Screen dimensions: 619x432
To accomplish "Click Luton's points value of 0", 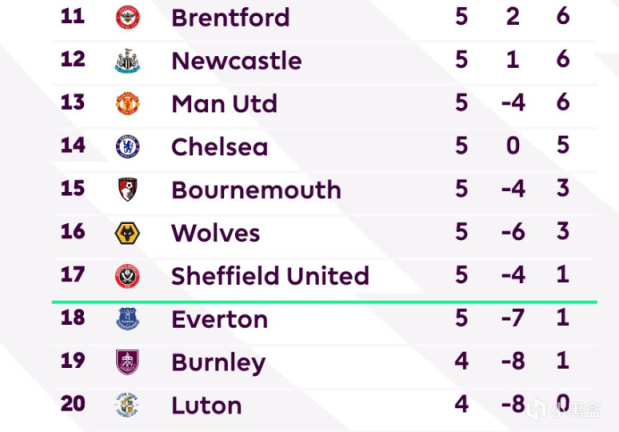I will pyautogui.click(x=563, y=404).
